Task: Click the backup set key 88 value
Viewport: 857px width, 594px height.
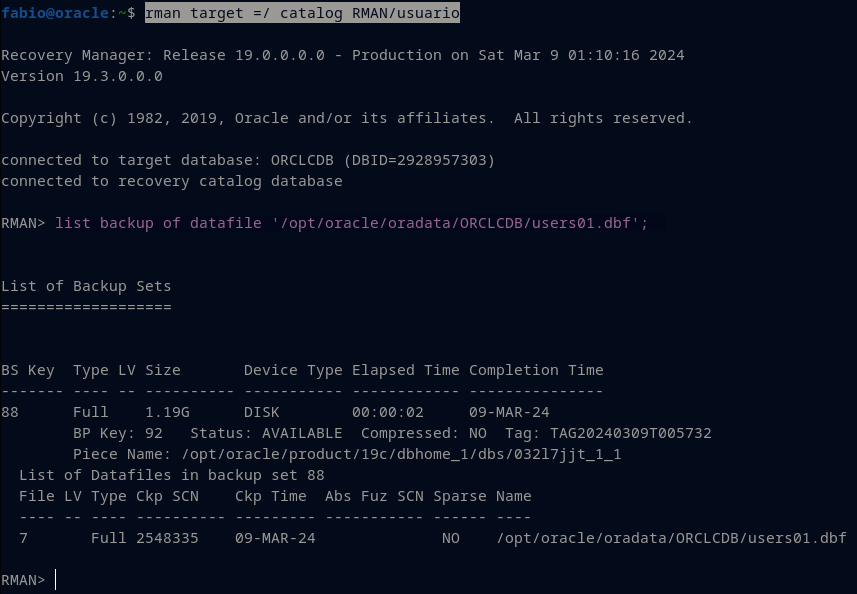Action: (x=11, y=412)
